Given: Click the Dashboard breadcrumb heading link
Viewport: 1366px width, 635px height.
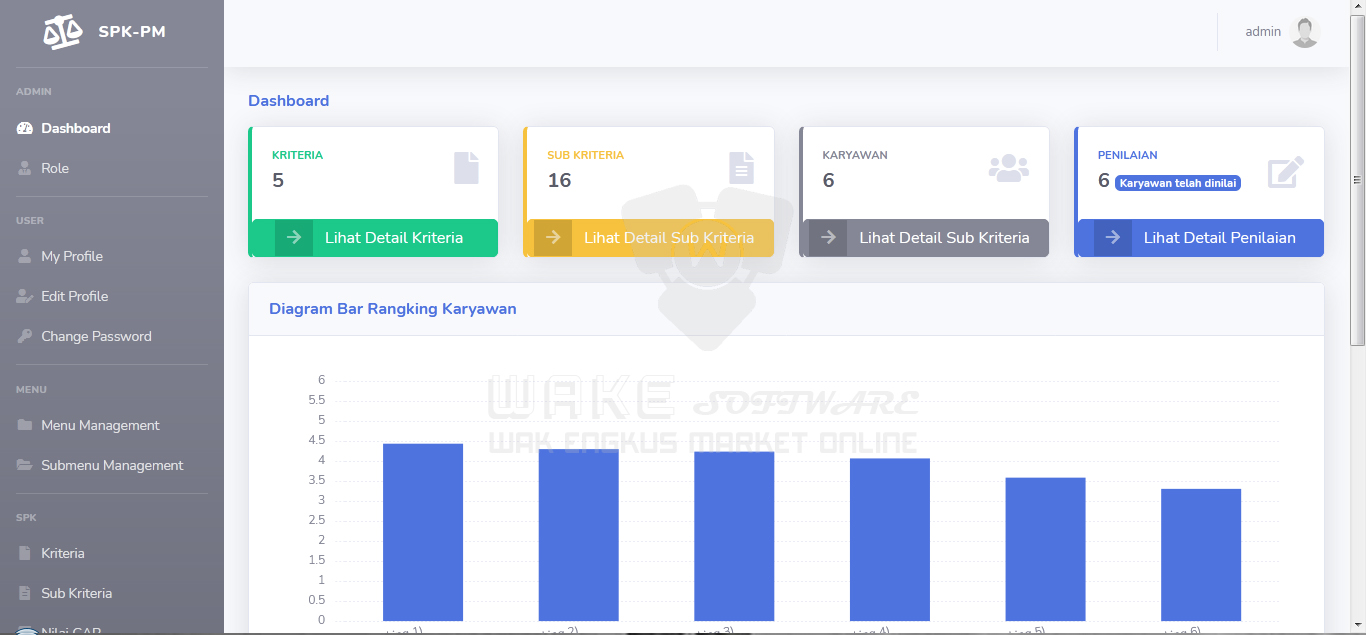Looking at the screenshot, I should (289, 100).
